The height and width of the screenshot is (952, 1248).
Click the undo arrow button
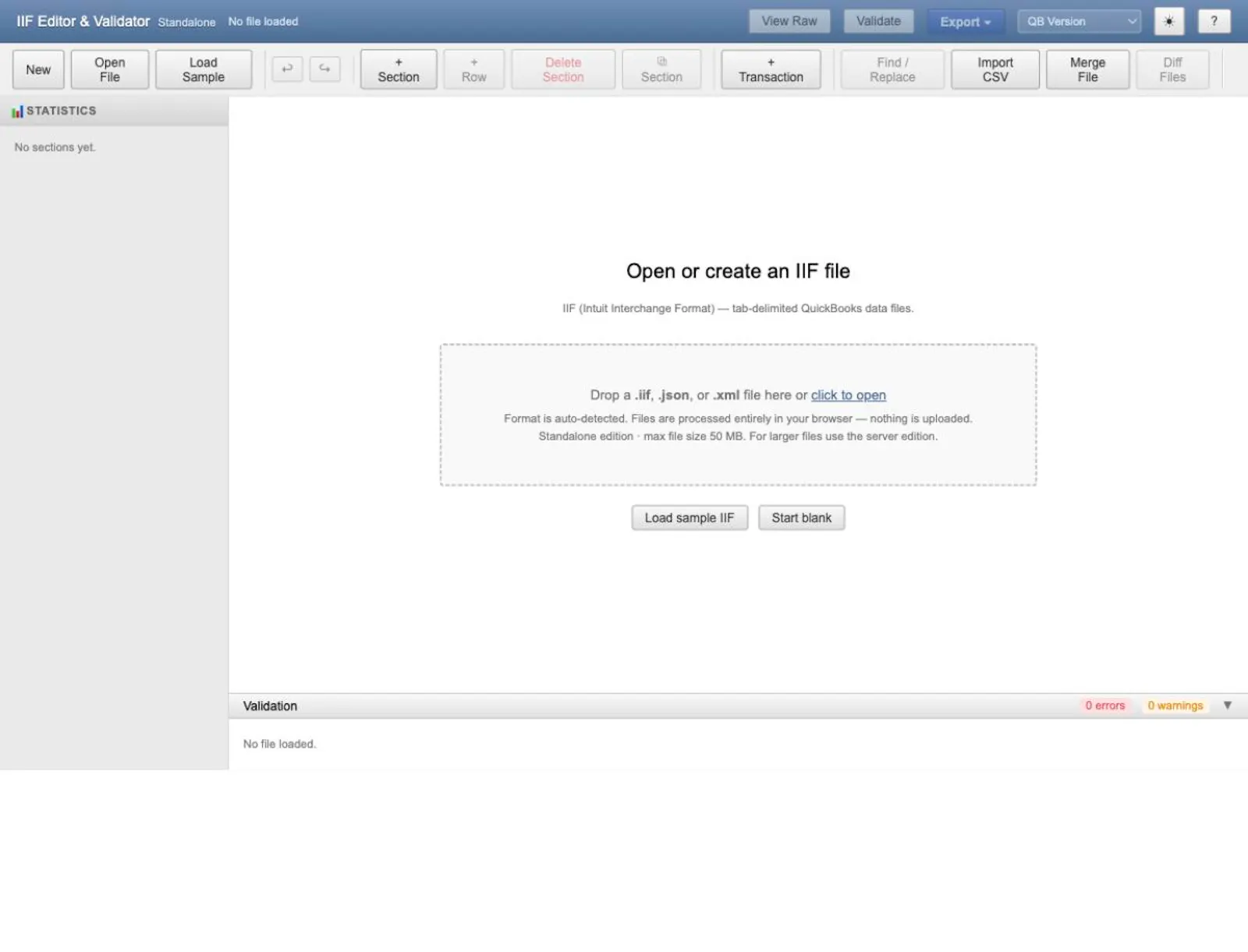click(x=287, y=69)
